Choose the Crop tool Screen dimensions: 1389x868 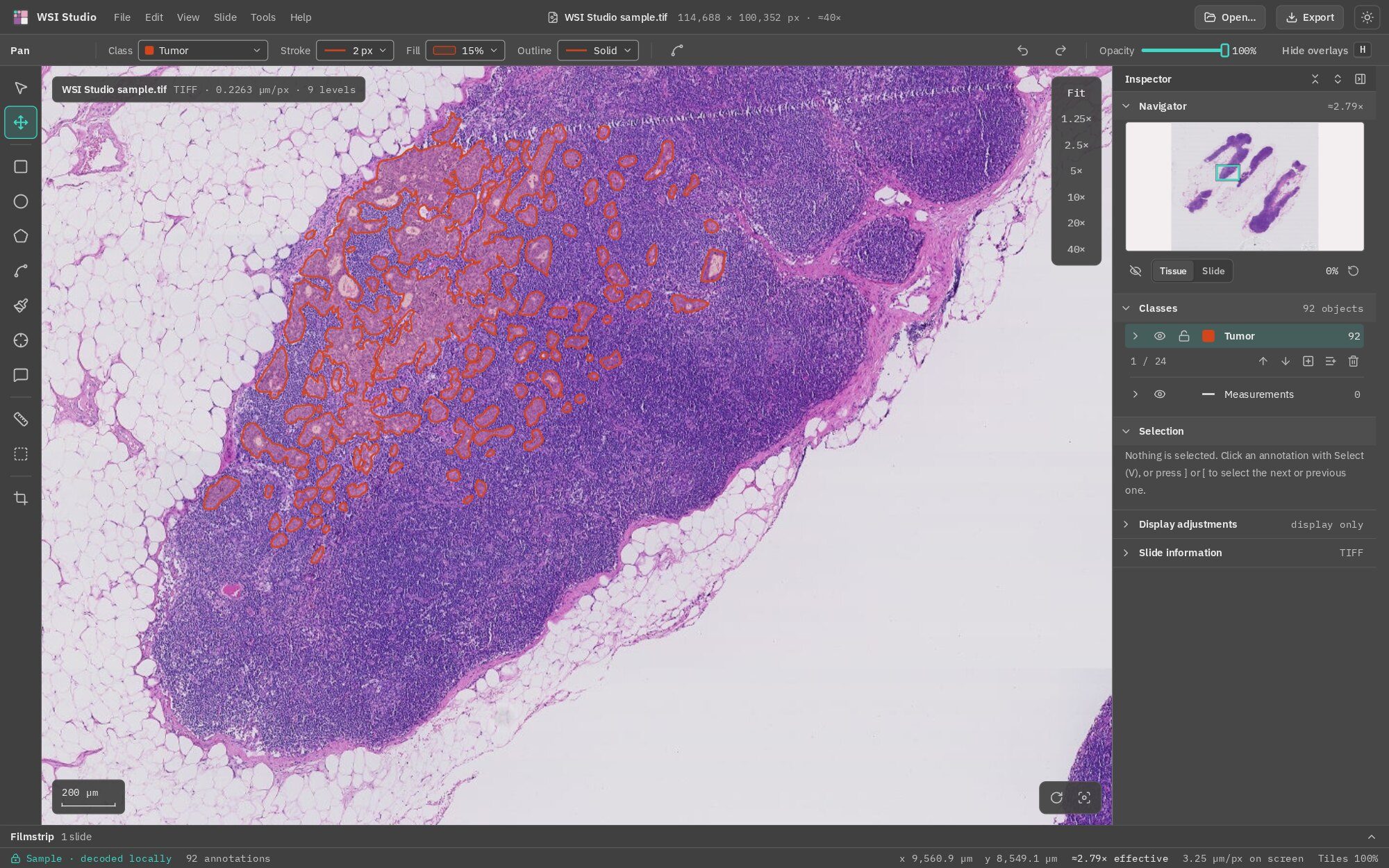tap(21, 499)
